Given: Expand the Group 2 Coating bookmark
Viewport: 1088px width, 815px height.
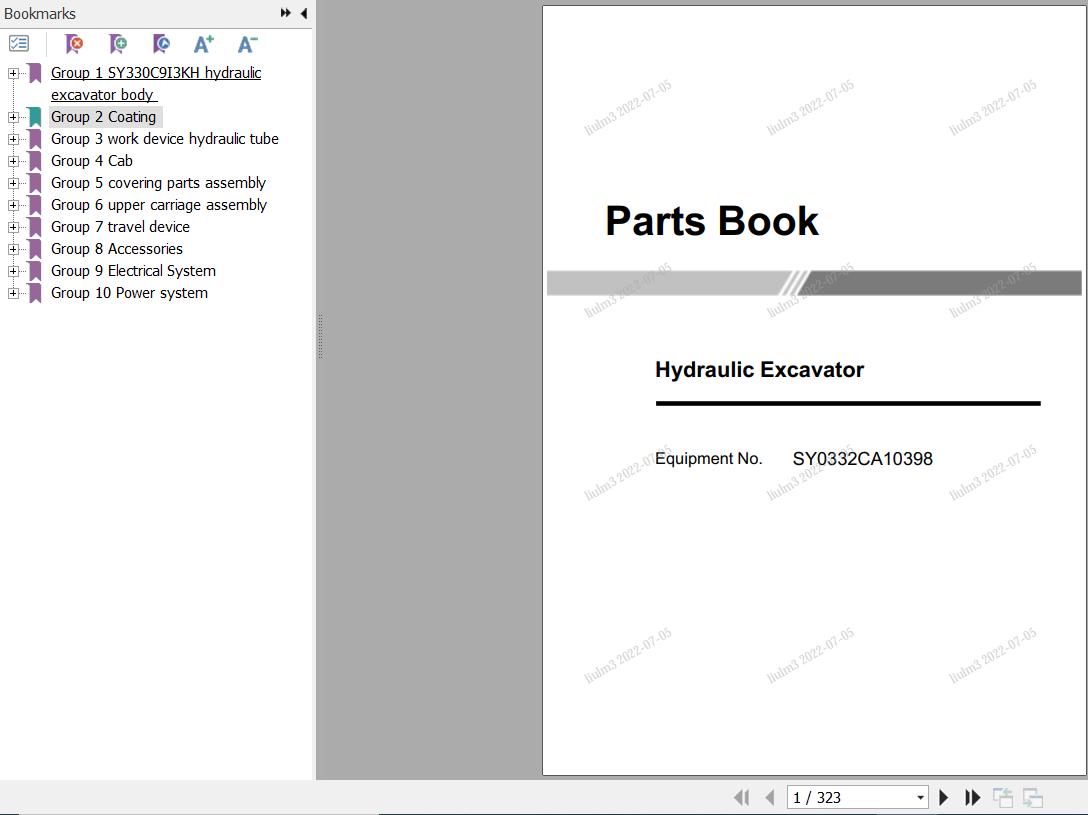Looking at the screenshot, I should pyautogui.click(x=12, y=117).
